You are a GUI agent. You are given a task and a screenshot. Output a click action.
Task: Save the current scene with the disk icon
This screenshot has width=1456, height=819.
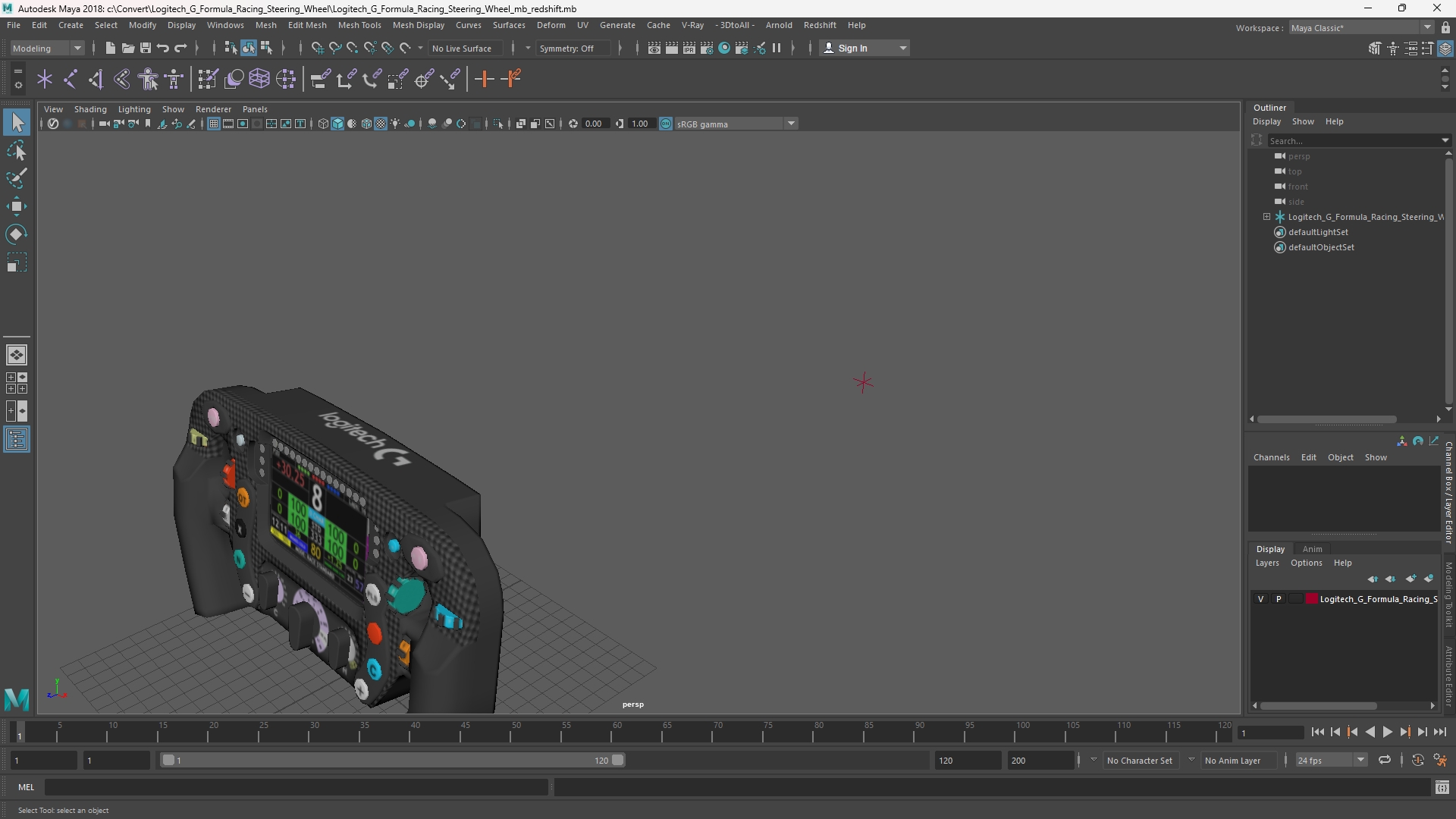tap(145, 48)
